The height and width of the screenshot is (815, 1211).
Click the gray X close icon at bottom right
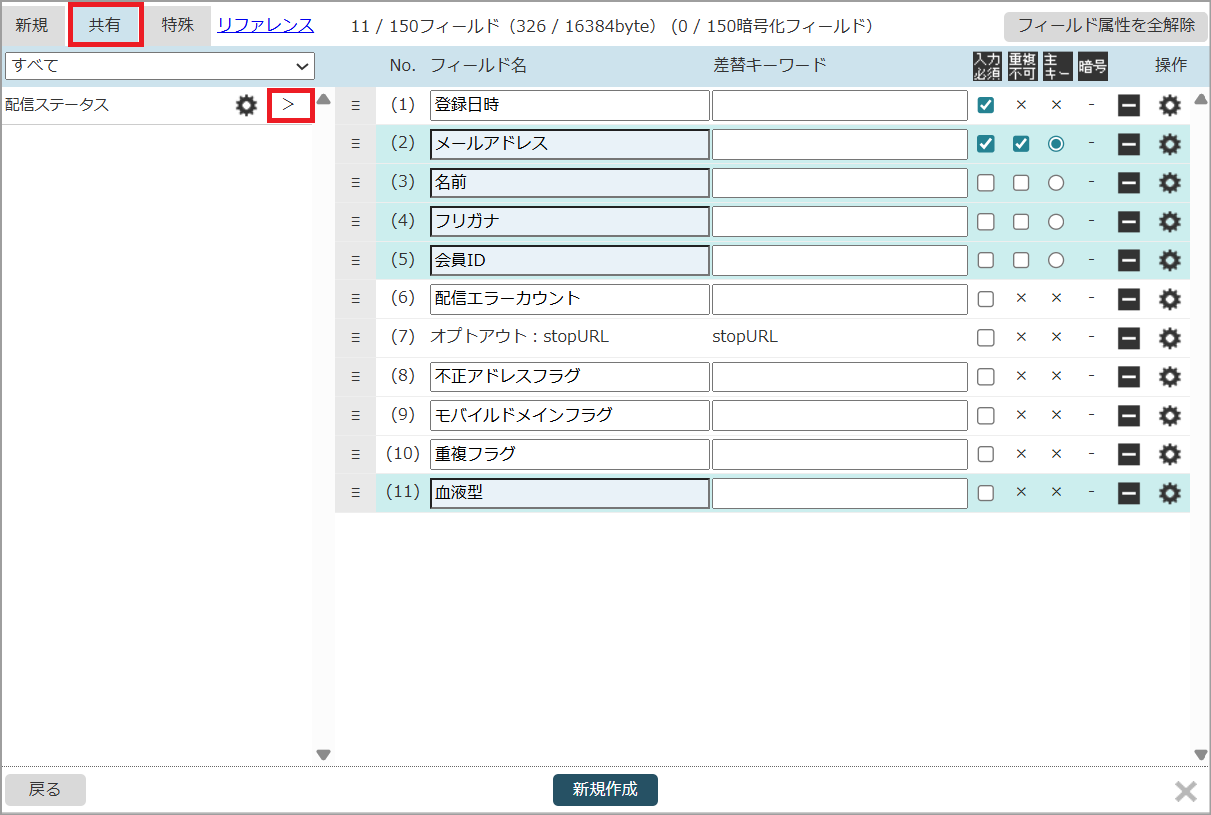tap(1185, 792)
